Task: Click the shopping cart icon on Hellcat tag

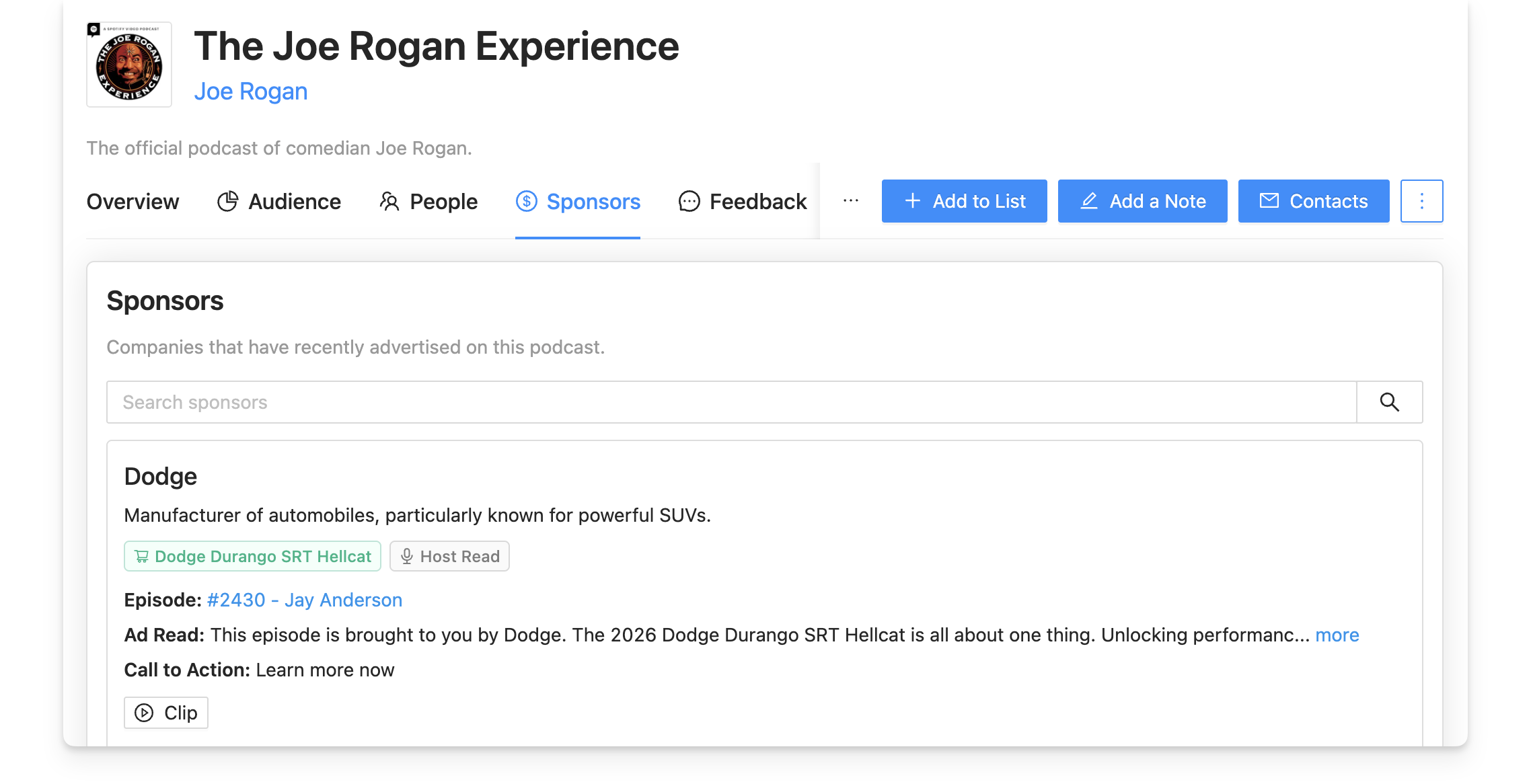Action: (143, 556)
